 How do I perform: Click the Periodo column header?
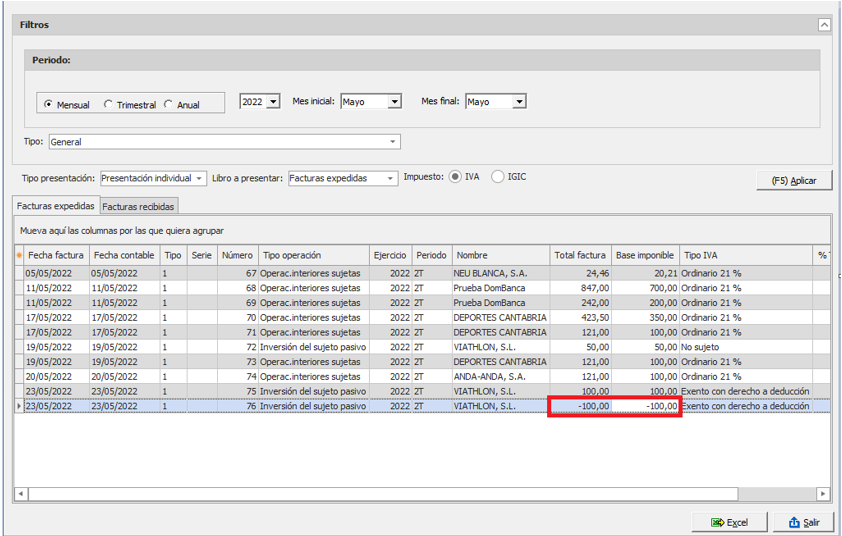(432, 255)
